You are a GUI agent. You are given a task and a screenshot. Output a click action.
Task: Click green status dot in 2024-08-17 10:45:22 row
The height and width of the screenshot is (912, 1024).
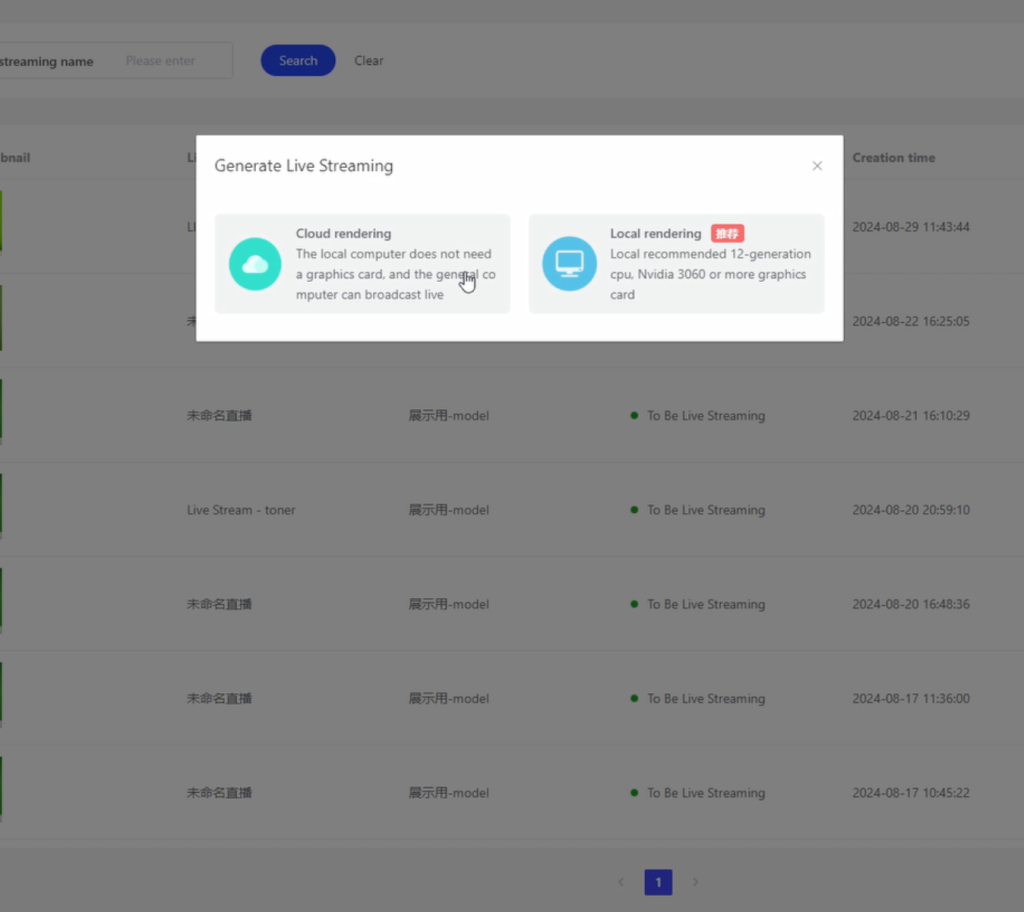pos(634,793)
